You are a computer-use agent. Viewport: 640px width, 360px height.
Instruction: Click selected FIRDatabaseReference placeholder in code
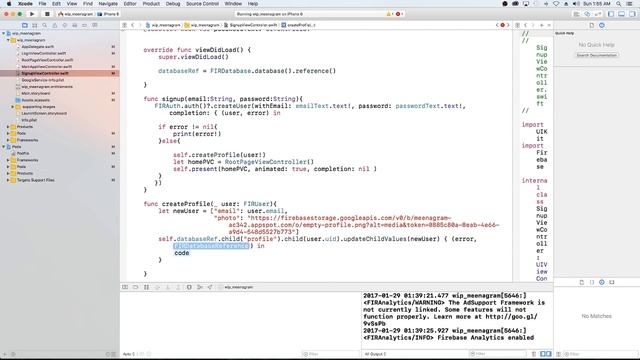(x=211, y=246)
